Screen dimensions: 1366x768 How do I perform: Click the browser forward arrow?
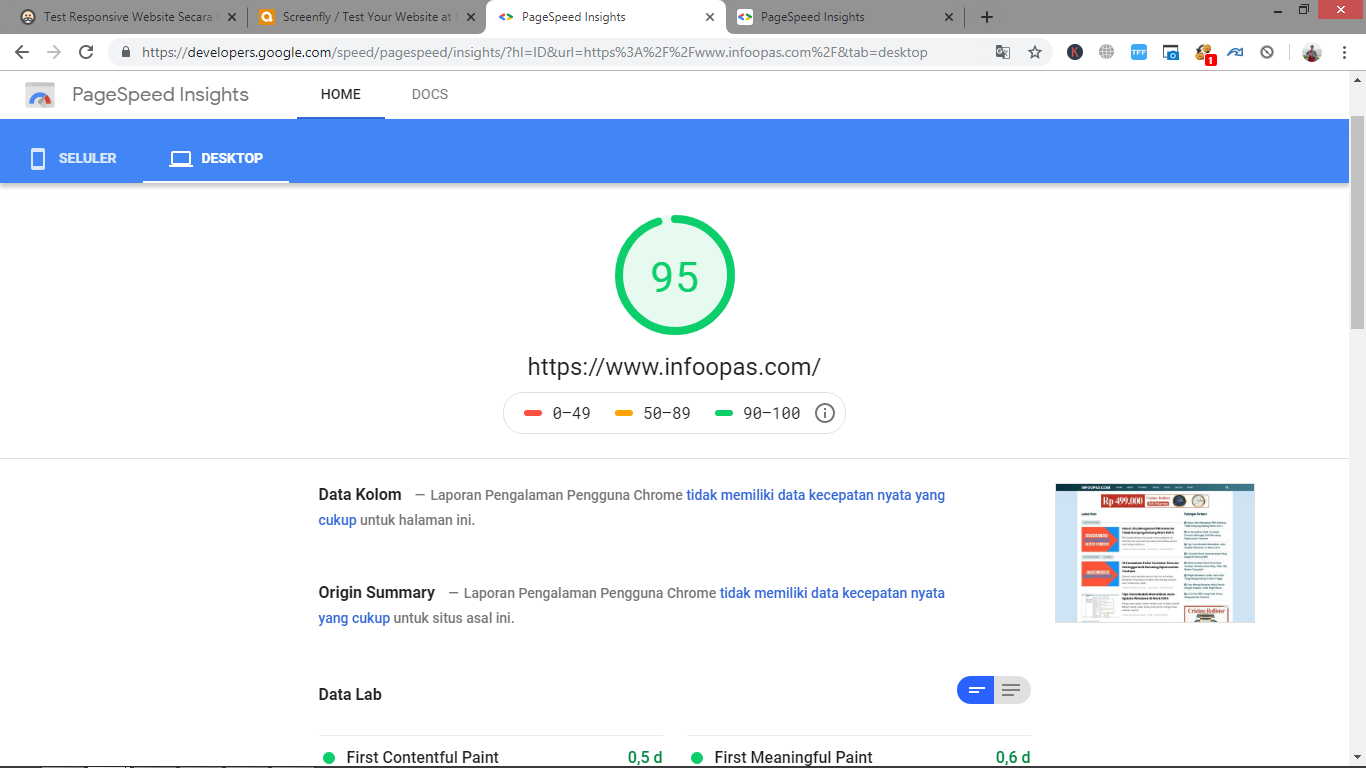[x=54, y=52]
